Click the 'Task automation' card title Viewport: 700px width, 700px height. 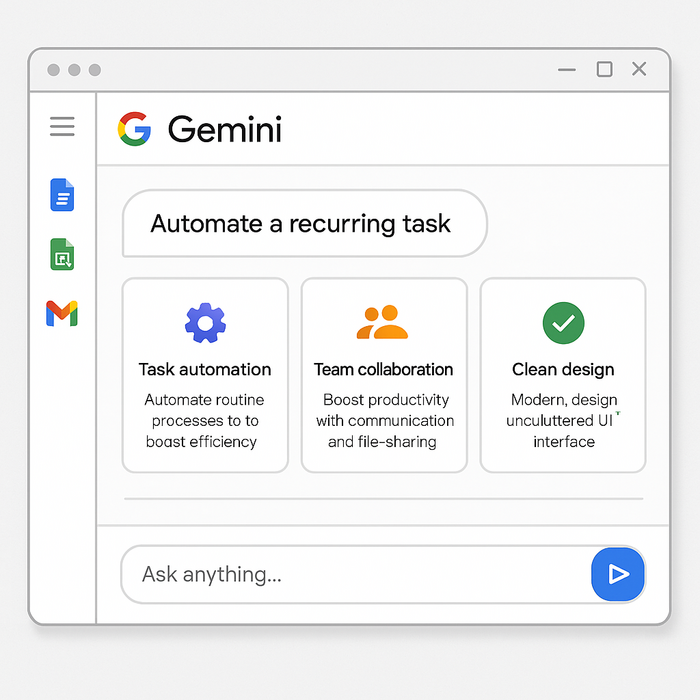pyautogui.click(x=205, y=370)
